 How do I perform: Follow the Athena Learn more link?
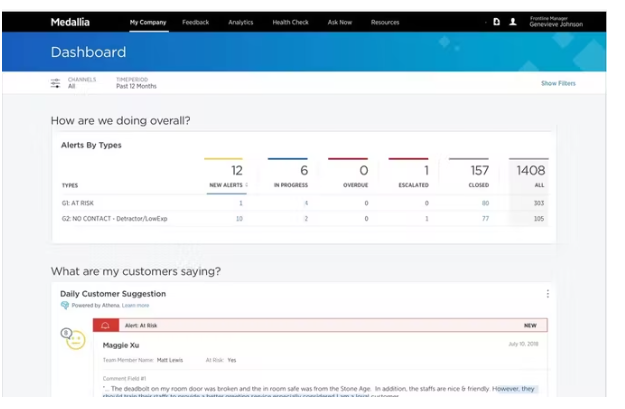(135, 306)
